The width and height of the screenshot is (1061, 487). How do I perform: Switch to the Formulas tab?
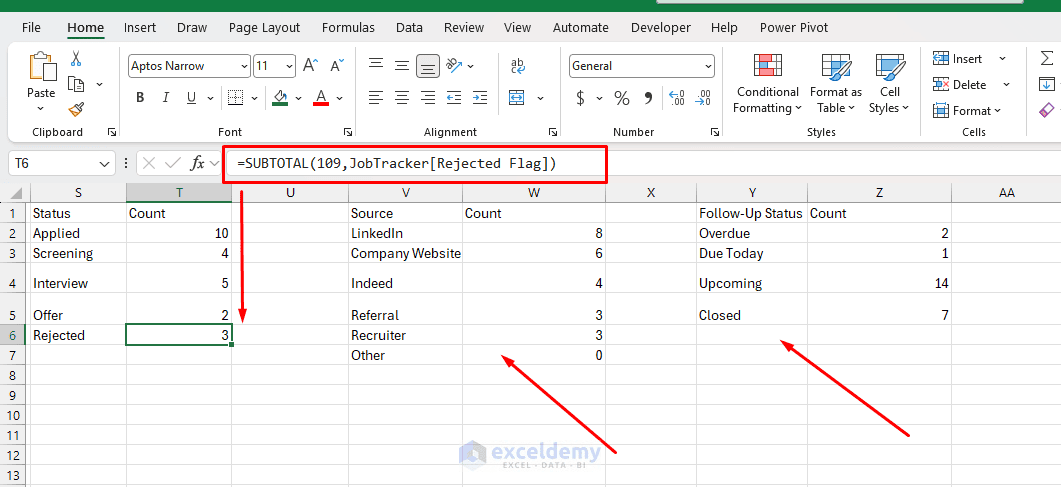(348, 28)
